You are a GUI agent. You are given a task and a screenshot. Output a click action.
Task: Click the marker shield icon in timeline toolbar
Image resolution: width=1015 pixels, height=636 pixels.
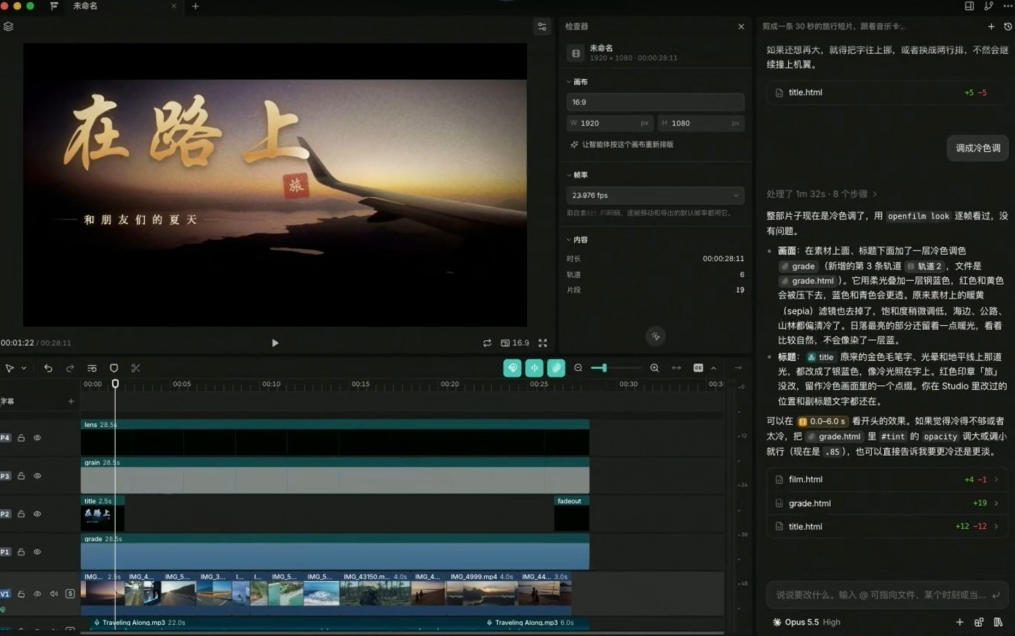[x=114, y=368]
